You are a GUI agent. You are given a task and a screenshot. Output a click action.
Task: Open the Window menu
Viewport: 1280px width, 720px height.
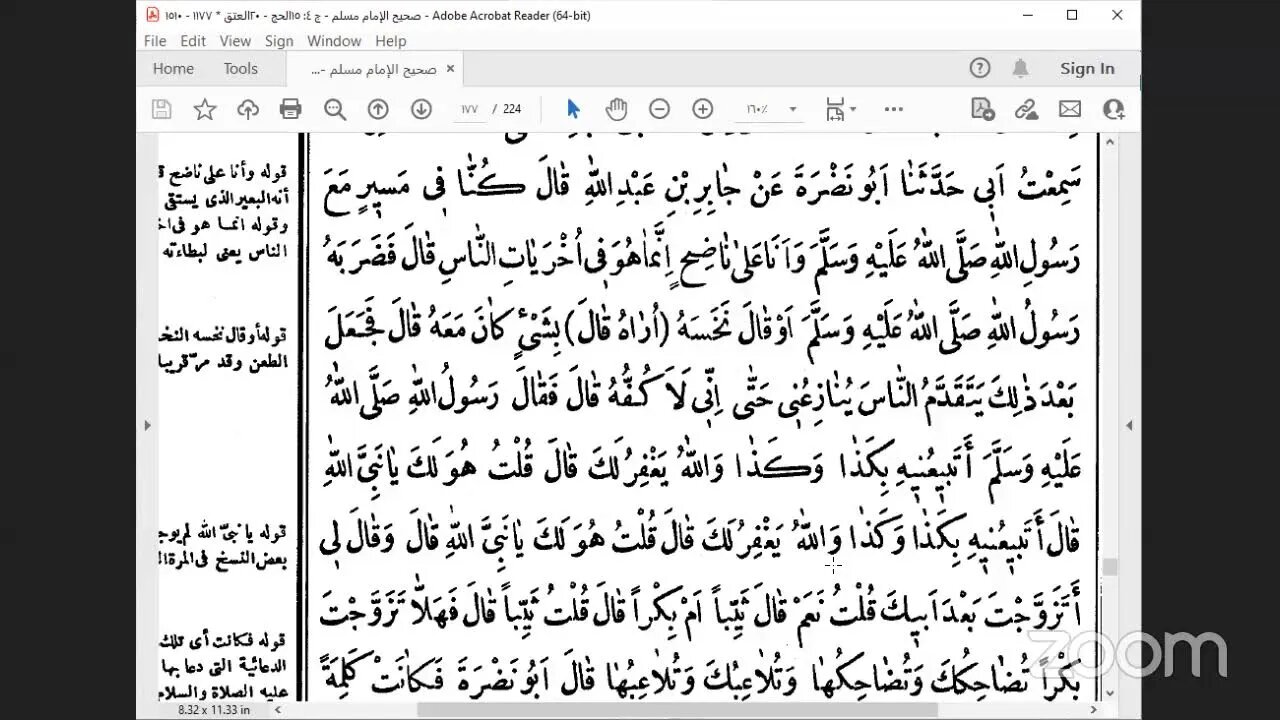tap(334, 41)
